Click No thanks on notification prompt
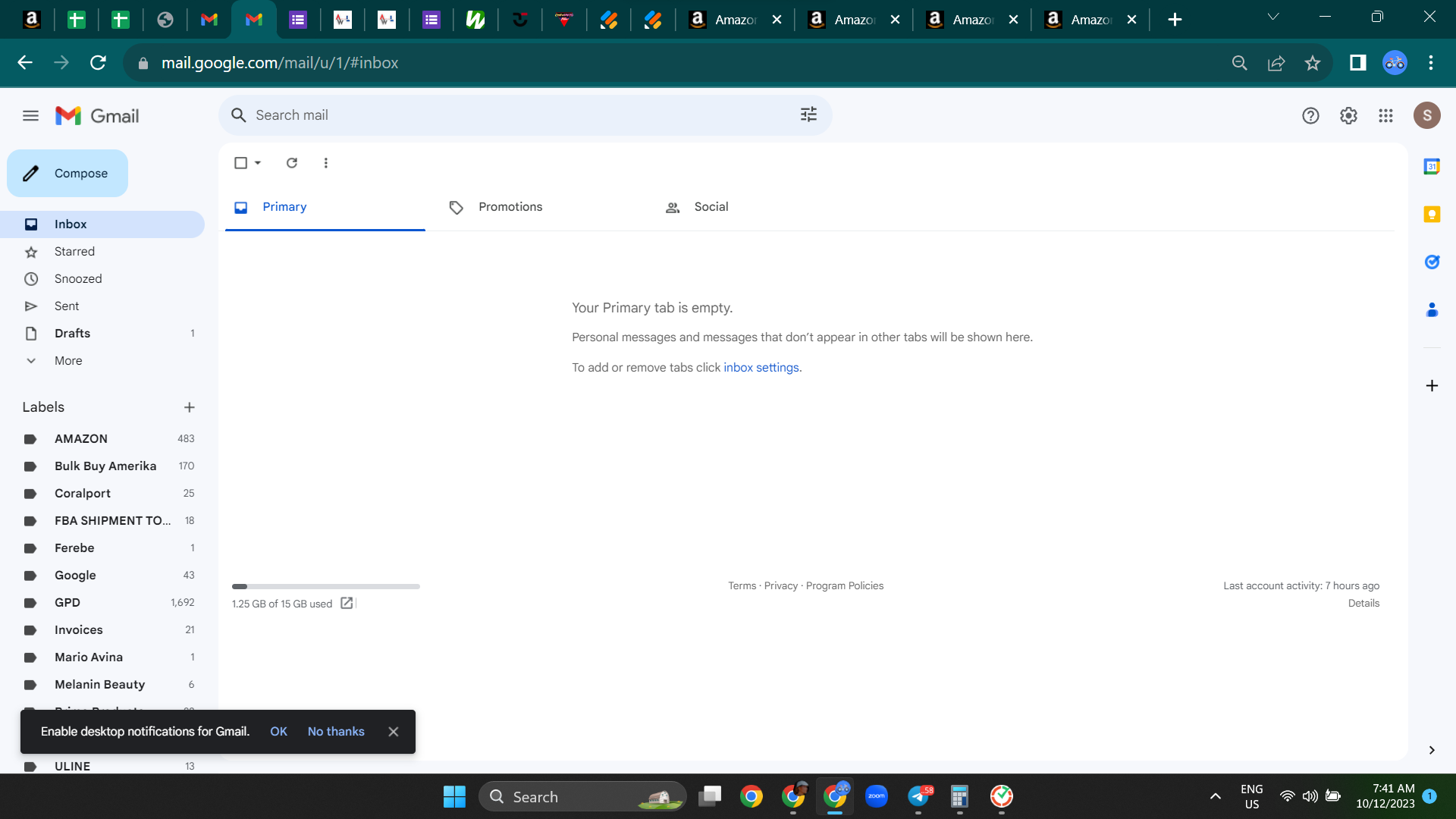The image size is (1456, 819). [x=336, y=732]
